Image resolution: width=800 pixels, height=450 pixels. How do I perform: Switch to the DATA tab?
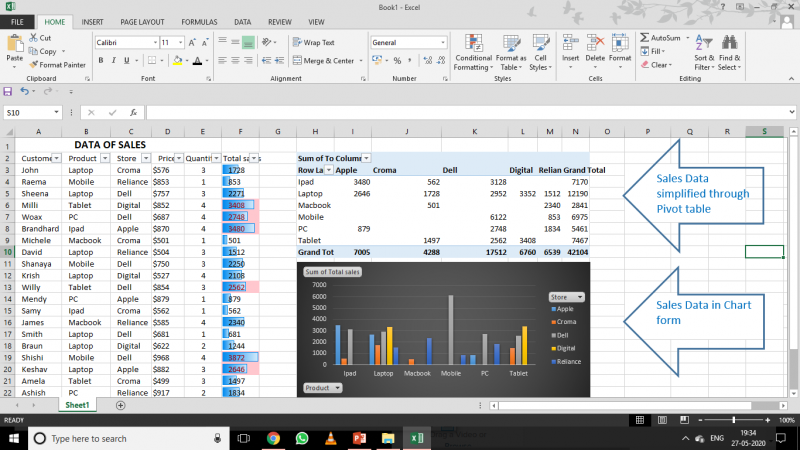(x=242, y=22)
